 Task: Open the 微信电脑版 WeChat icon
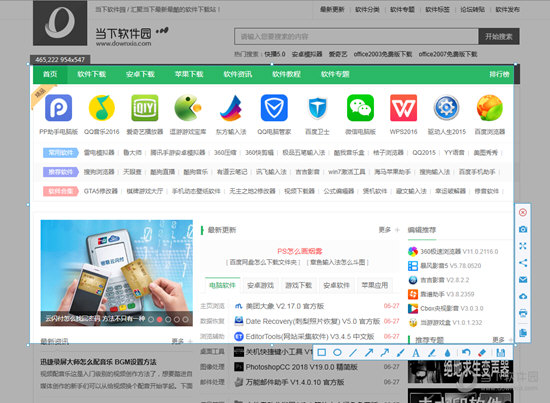coord(360,108)
